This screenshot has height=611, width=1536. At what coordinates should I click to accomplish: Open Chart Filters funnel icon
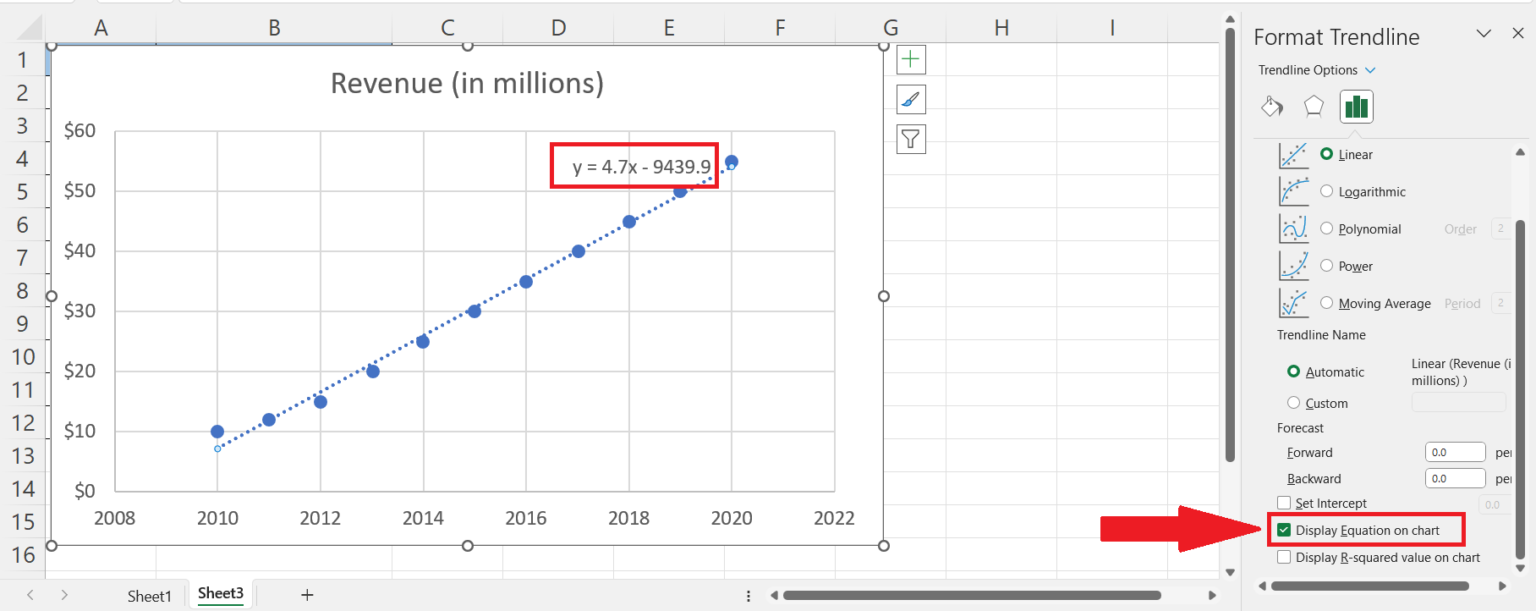pyautogui.click(x=910, y=139)
